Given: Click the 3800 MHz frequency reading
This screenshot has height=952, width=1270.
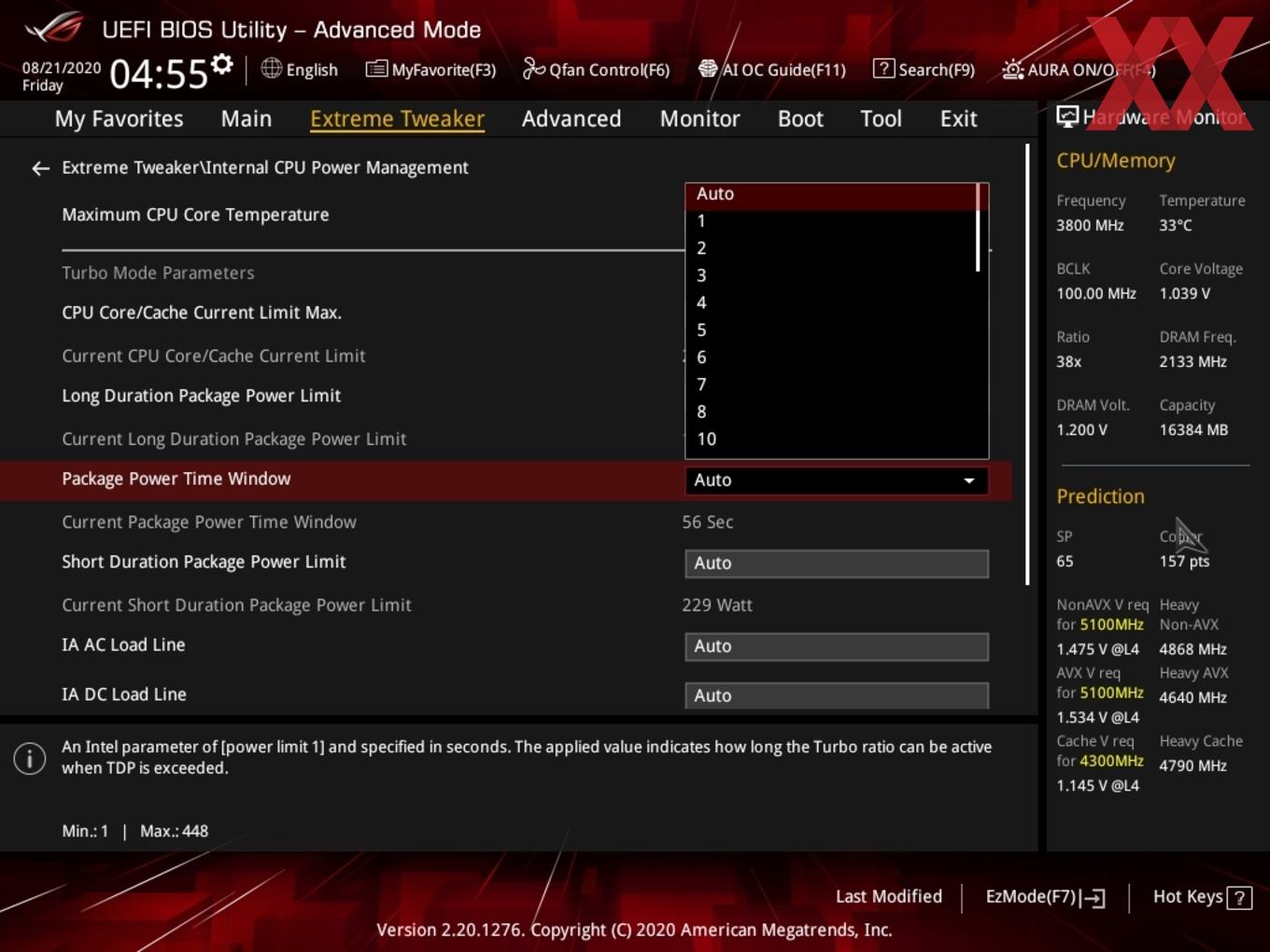Looking at the screenshot, I should coord(1090,226).
